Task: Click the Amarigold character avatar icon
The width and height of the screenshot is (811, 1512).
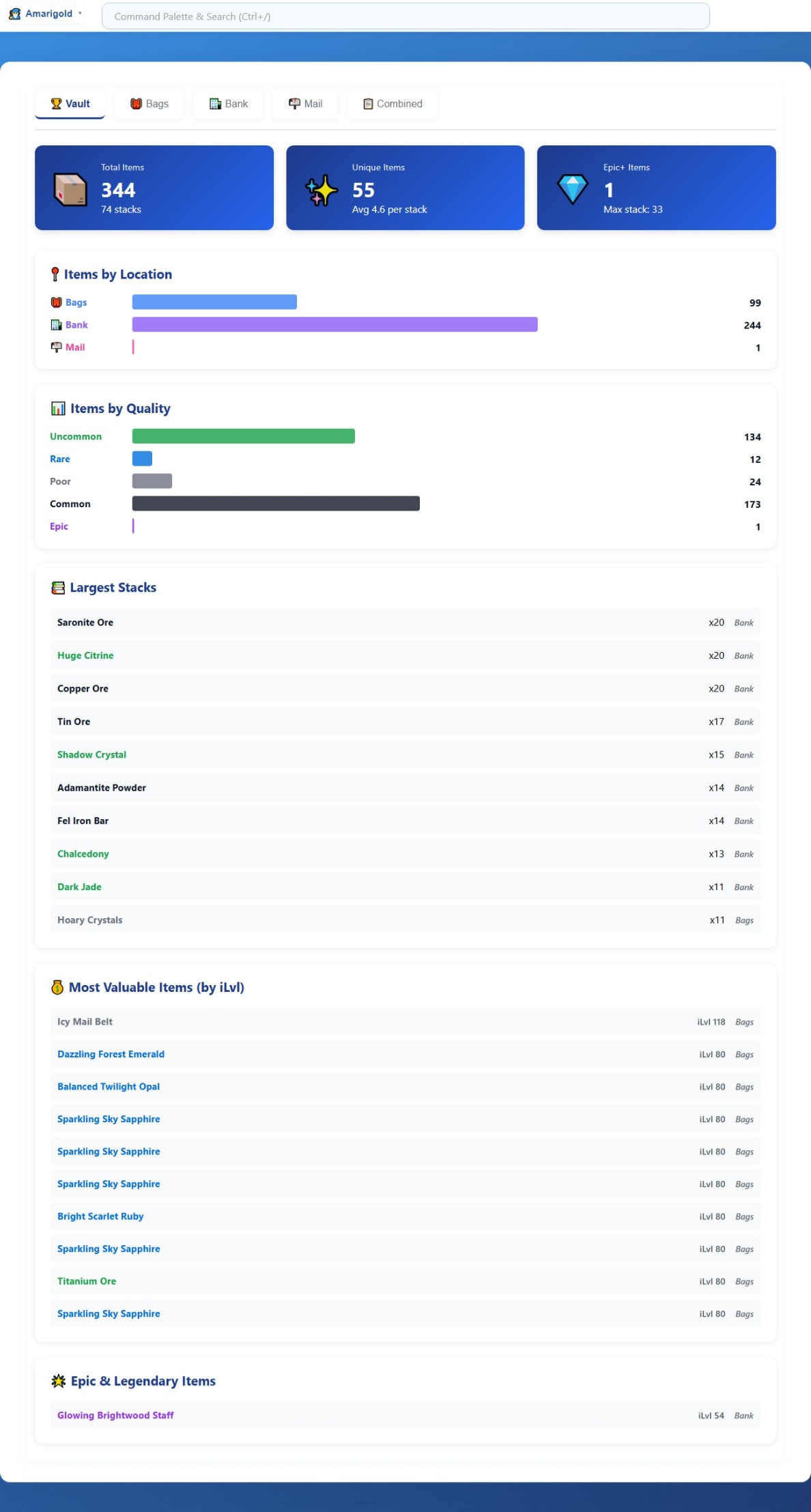Action: (x=14, y=14)
